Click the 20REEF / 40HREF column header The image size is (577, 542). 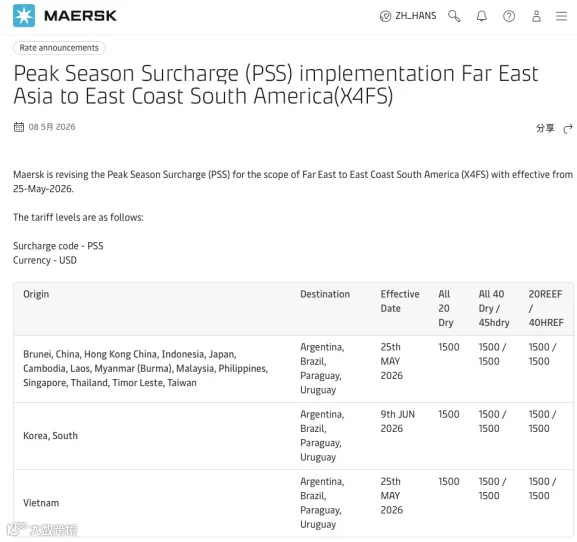click(x=546, y=308)
